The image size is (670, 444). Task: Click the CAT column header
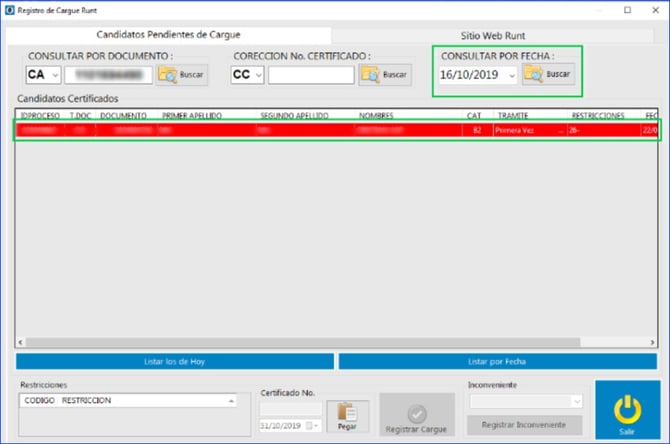click(x=474, y=116)
